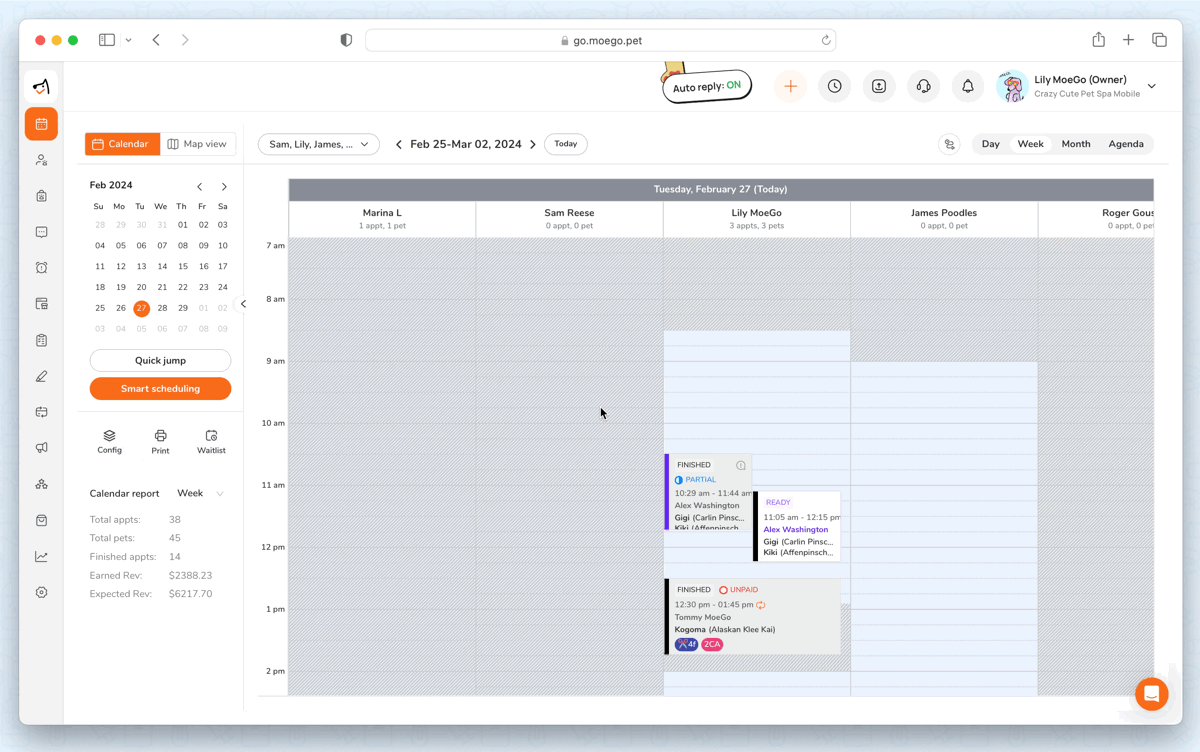The width and height of the screenshot is (1200, 752).
Task: Select today, the 27th, in the mini calendar
Action: [x=141, y=308]
